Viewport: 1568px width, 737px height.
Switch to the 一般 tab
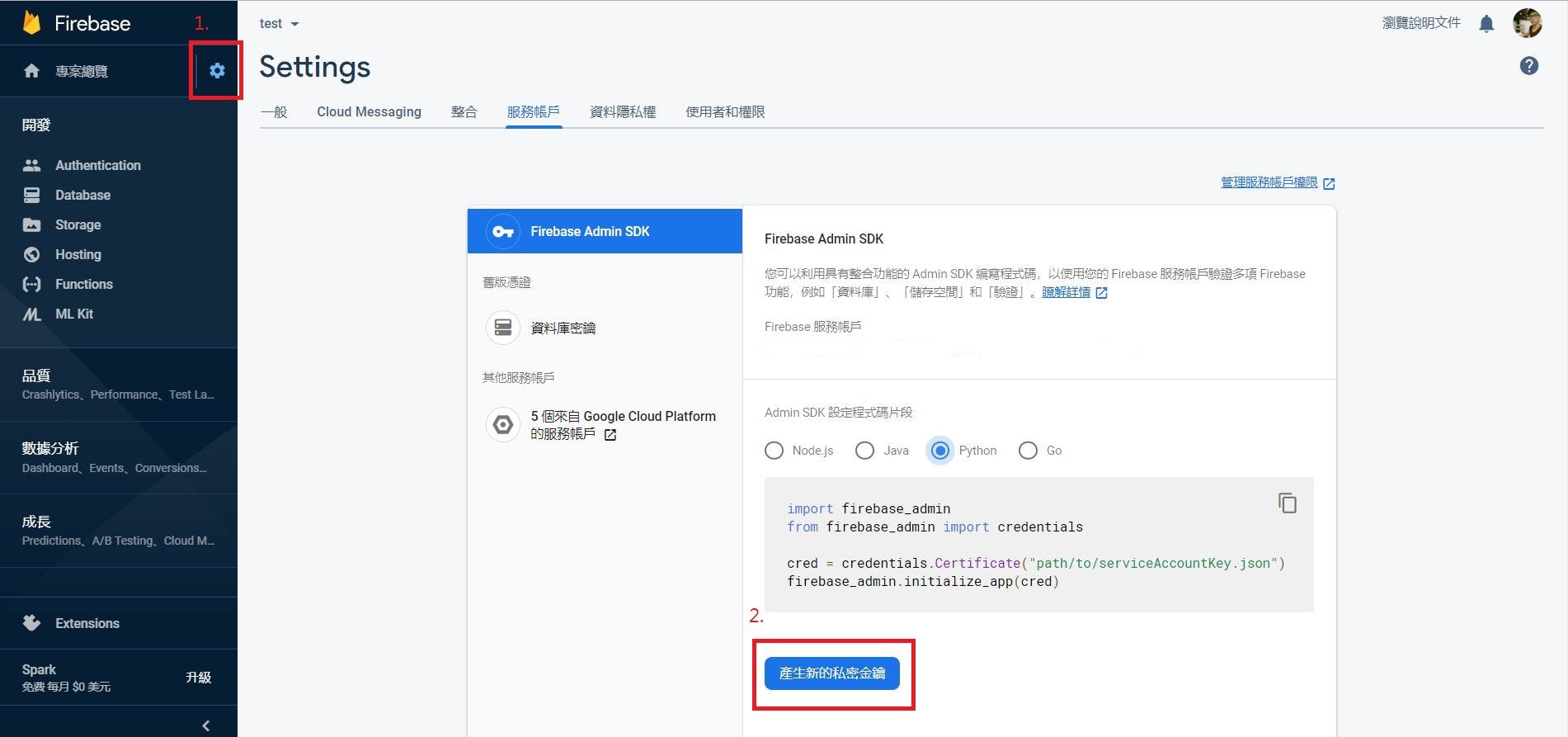(x=274, y=111)
